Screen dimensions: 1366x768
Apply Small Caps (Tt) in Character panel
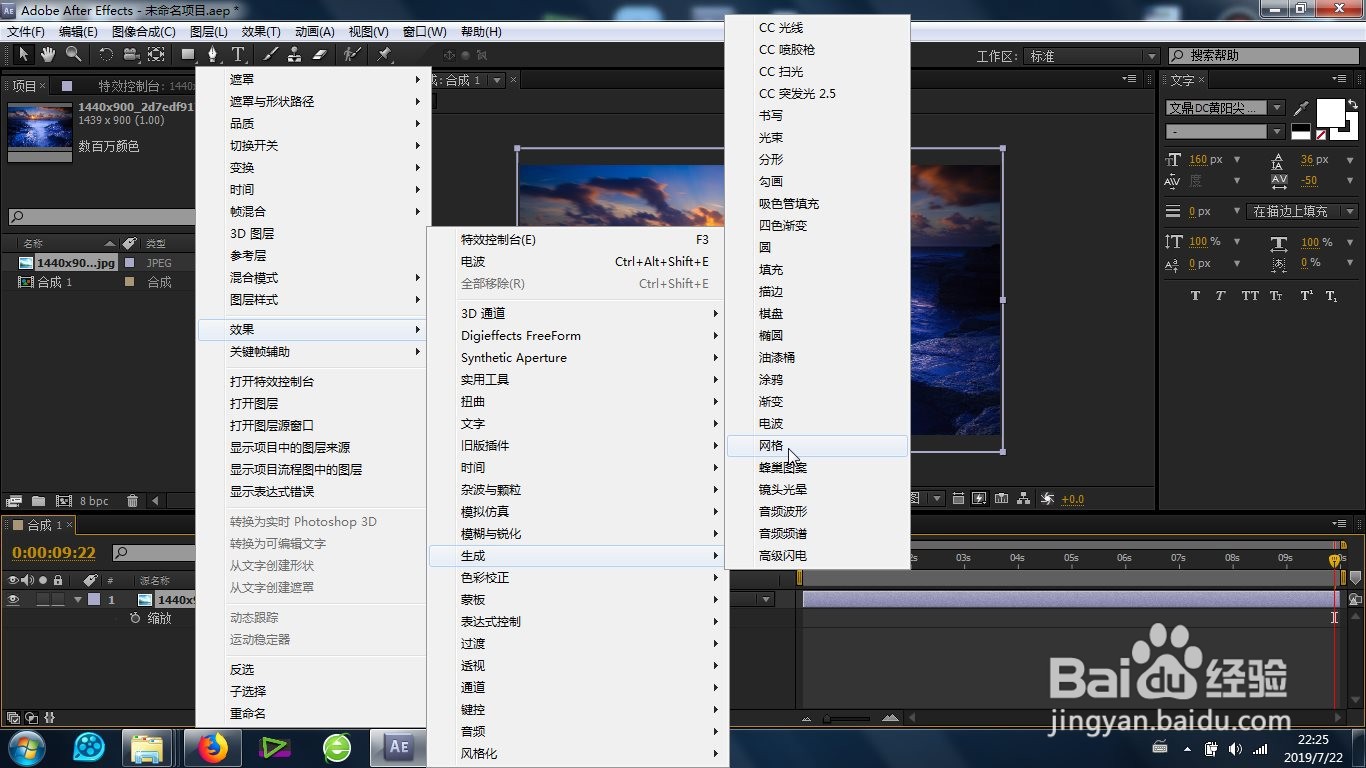click(x=1276, y=296)
